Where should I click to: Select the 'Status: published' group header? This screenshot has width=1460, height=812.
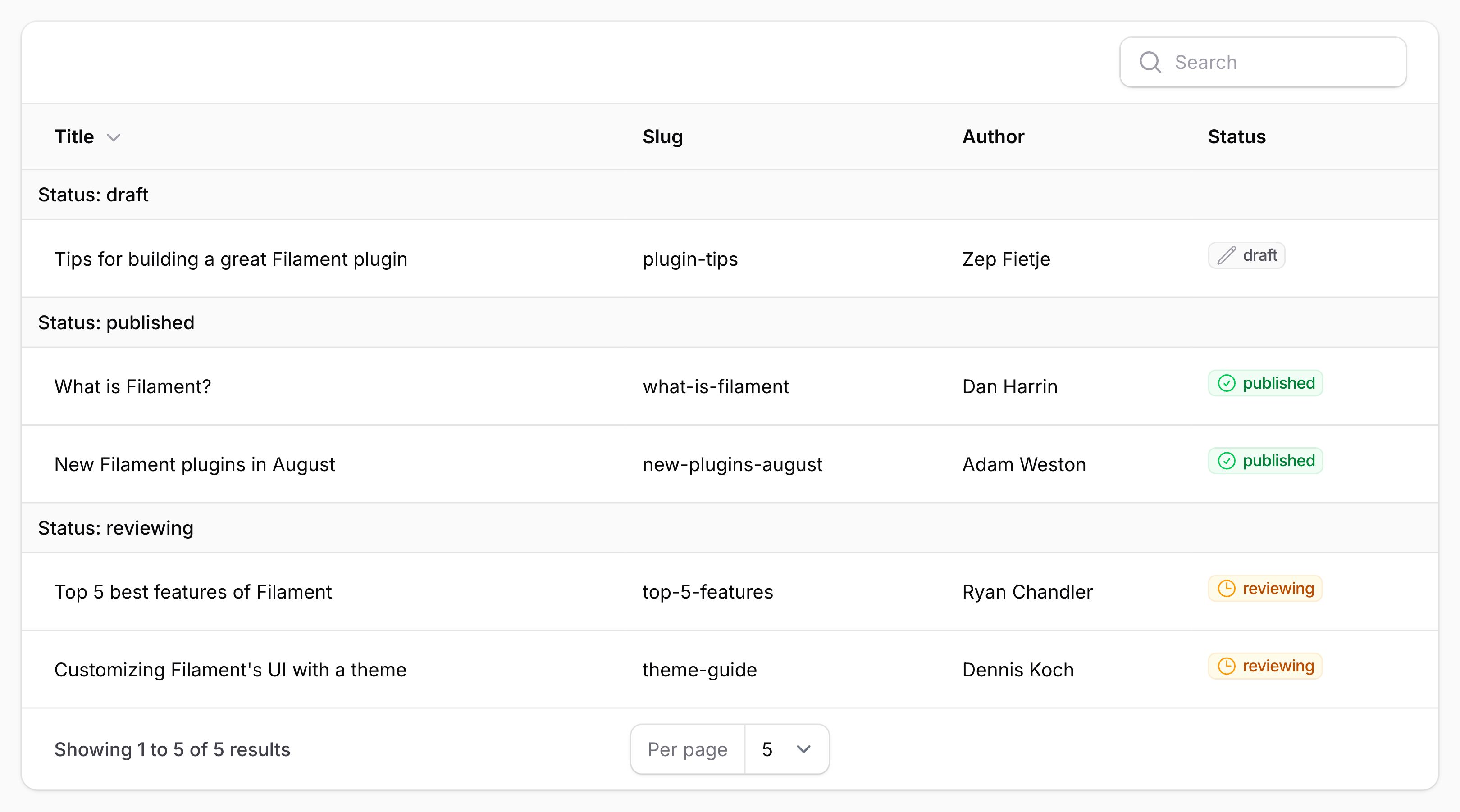[116, 322]
